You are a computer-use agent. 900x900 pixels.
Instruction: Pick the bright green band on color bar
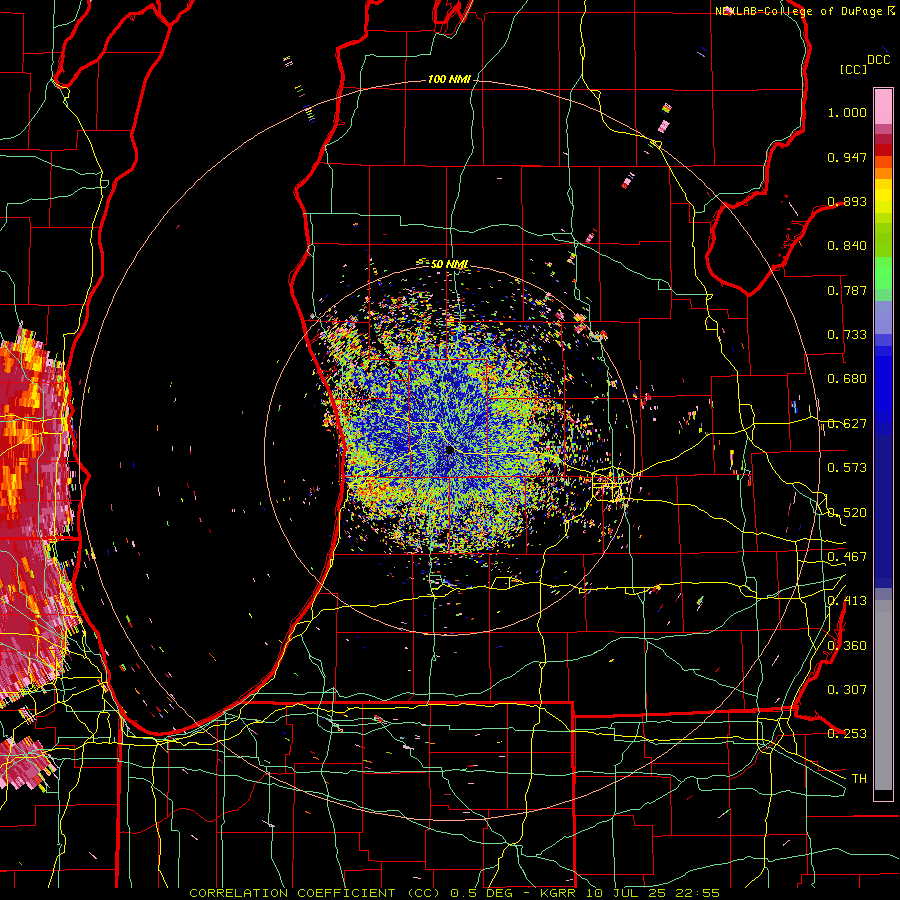(x=883, y=273)
